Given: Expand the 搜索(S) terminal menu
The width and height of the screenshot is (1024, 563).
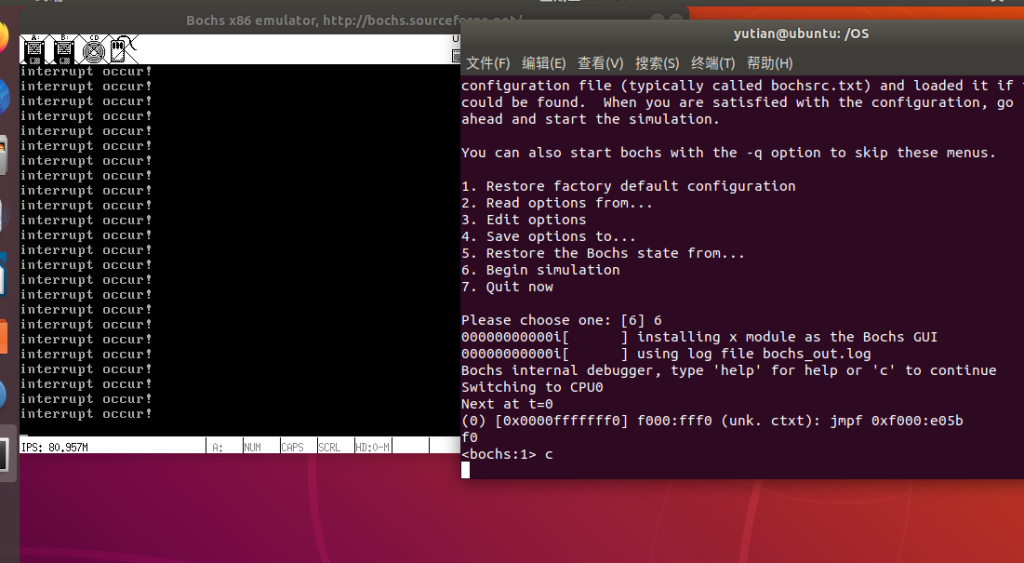Looking at the screenshot, I should tap(657, 63).
